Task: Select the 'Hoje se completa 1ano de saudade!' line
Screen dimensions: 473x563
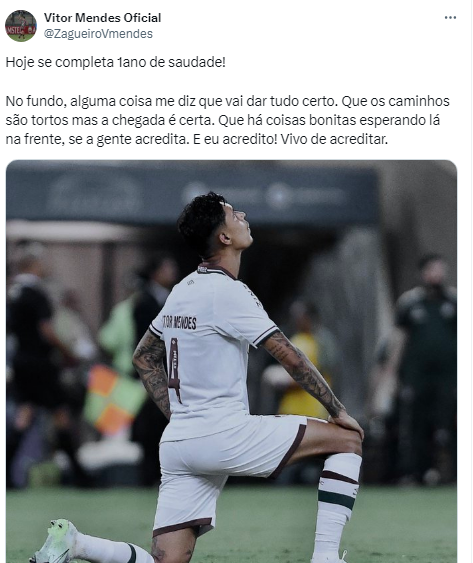Action: [116, 62]
